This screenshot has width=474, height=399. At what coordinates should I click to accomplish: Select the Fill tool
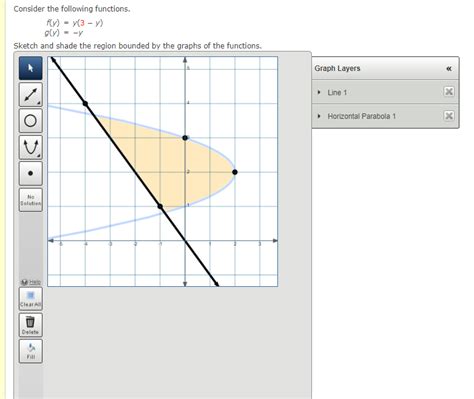pos(30,351)
